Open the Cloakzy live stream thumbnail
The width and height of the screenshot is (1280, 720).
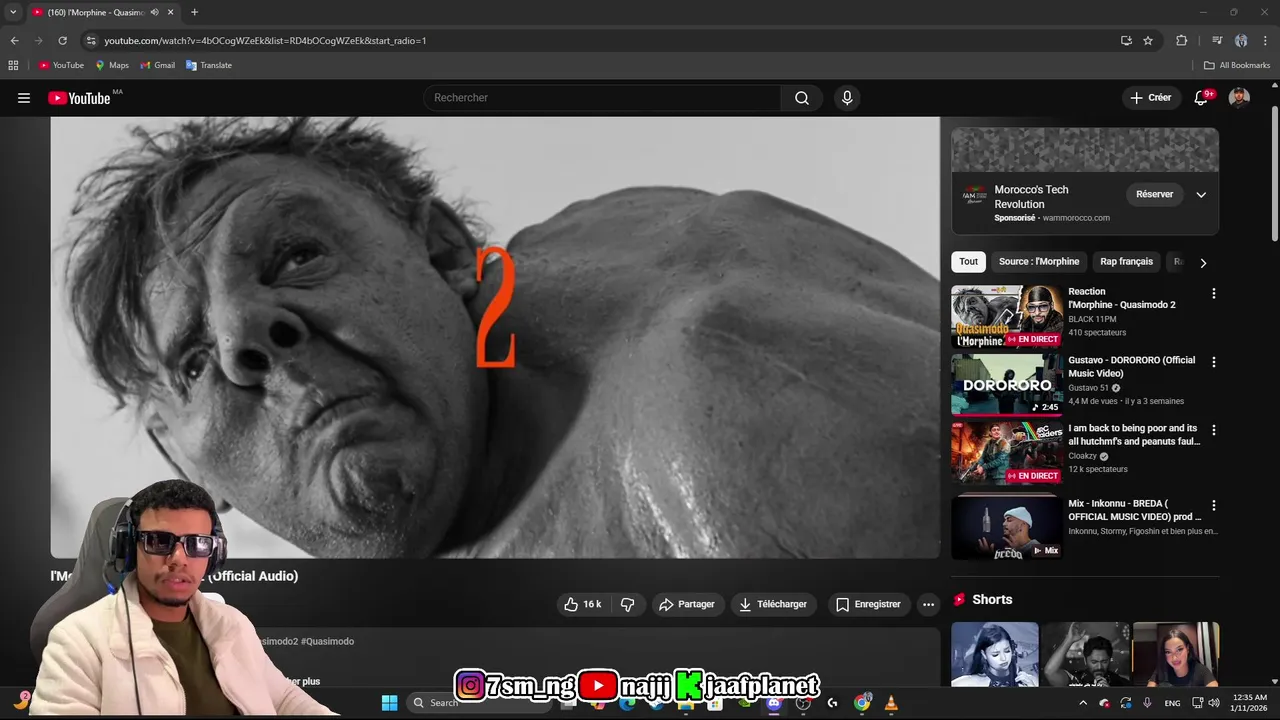[x=1006, y=453]
